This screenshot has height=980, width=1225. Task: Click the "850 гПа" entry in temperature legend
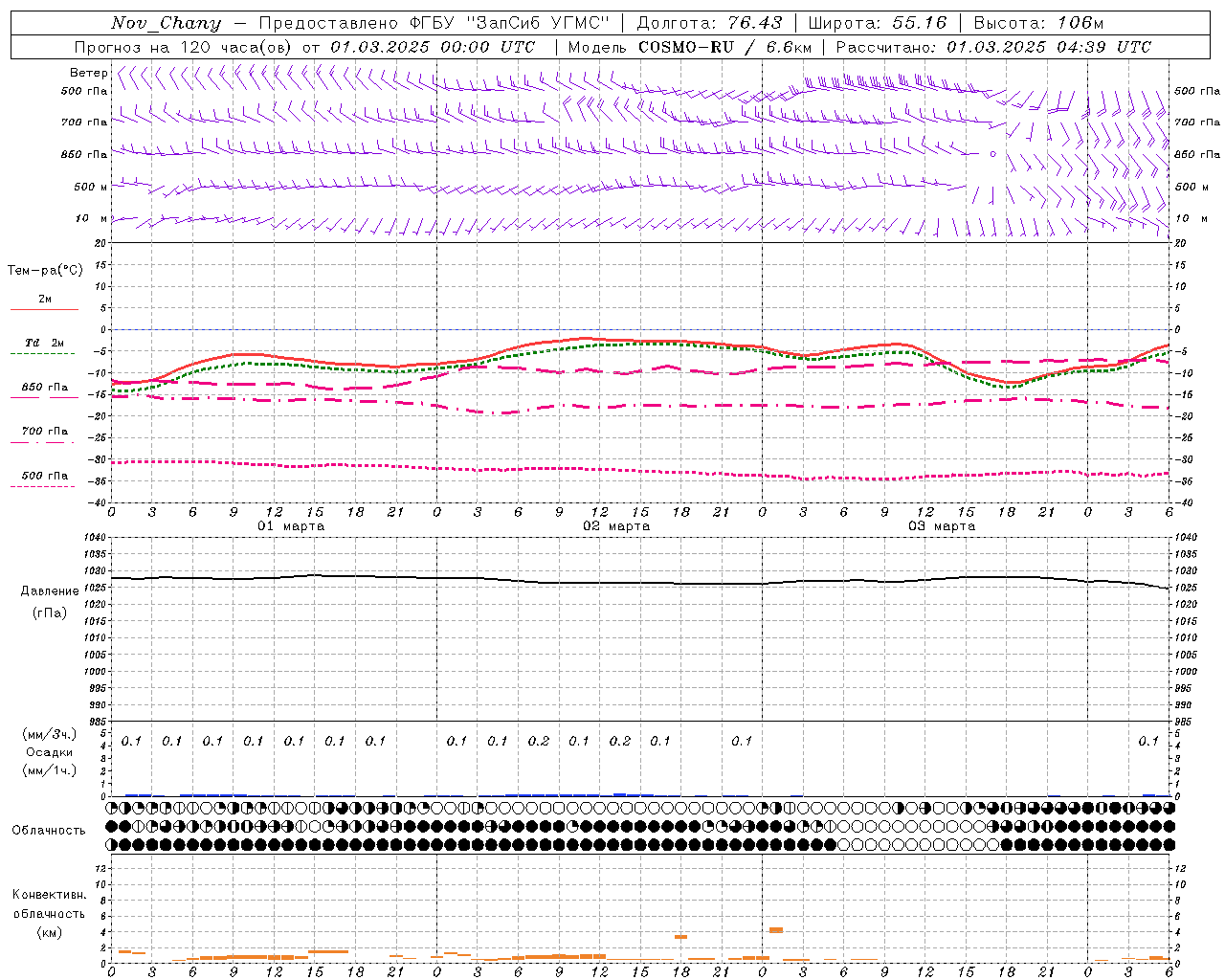pos(44,388)
